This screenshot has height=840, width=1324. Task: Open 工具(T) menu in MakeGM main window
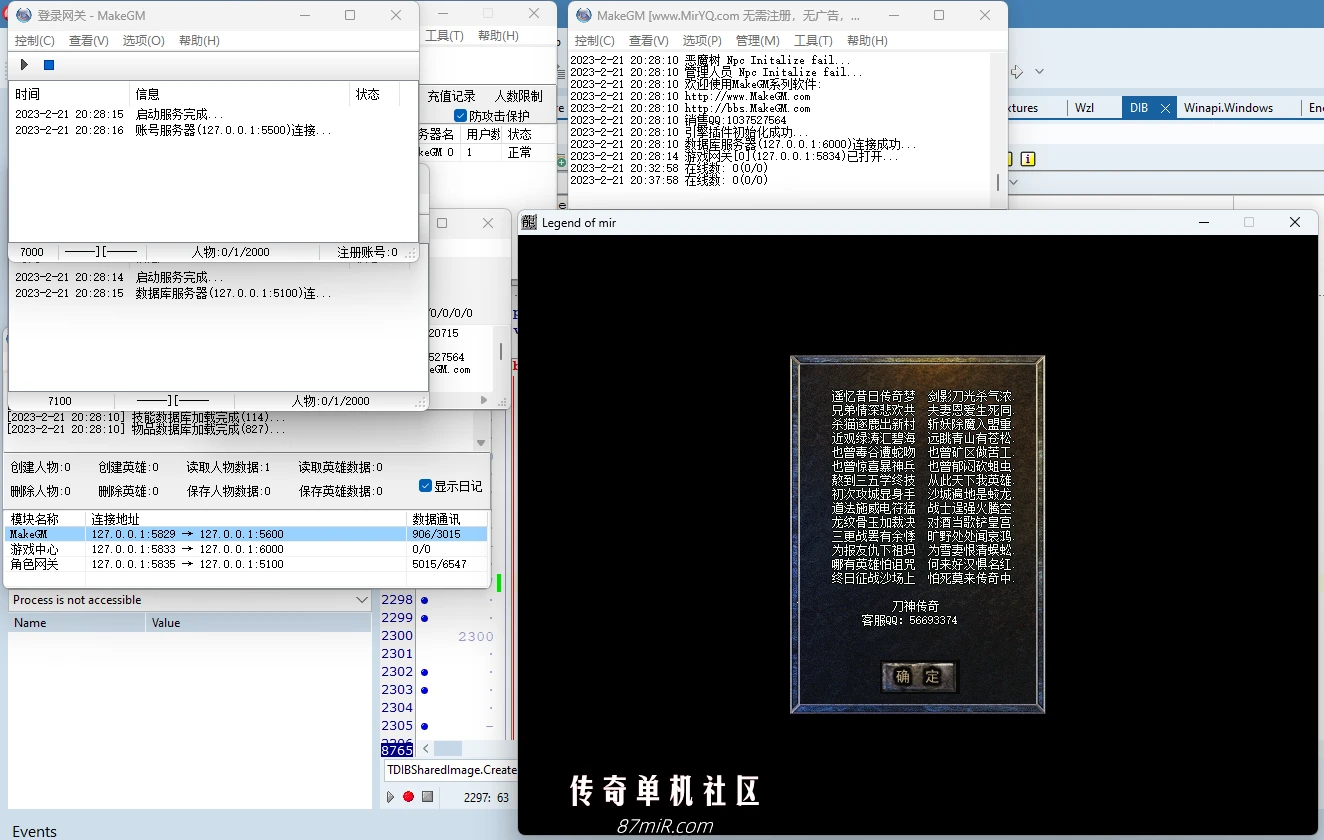click(x=813, y=41)
